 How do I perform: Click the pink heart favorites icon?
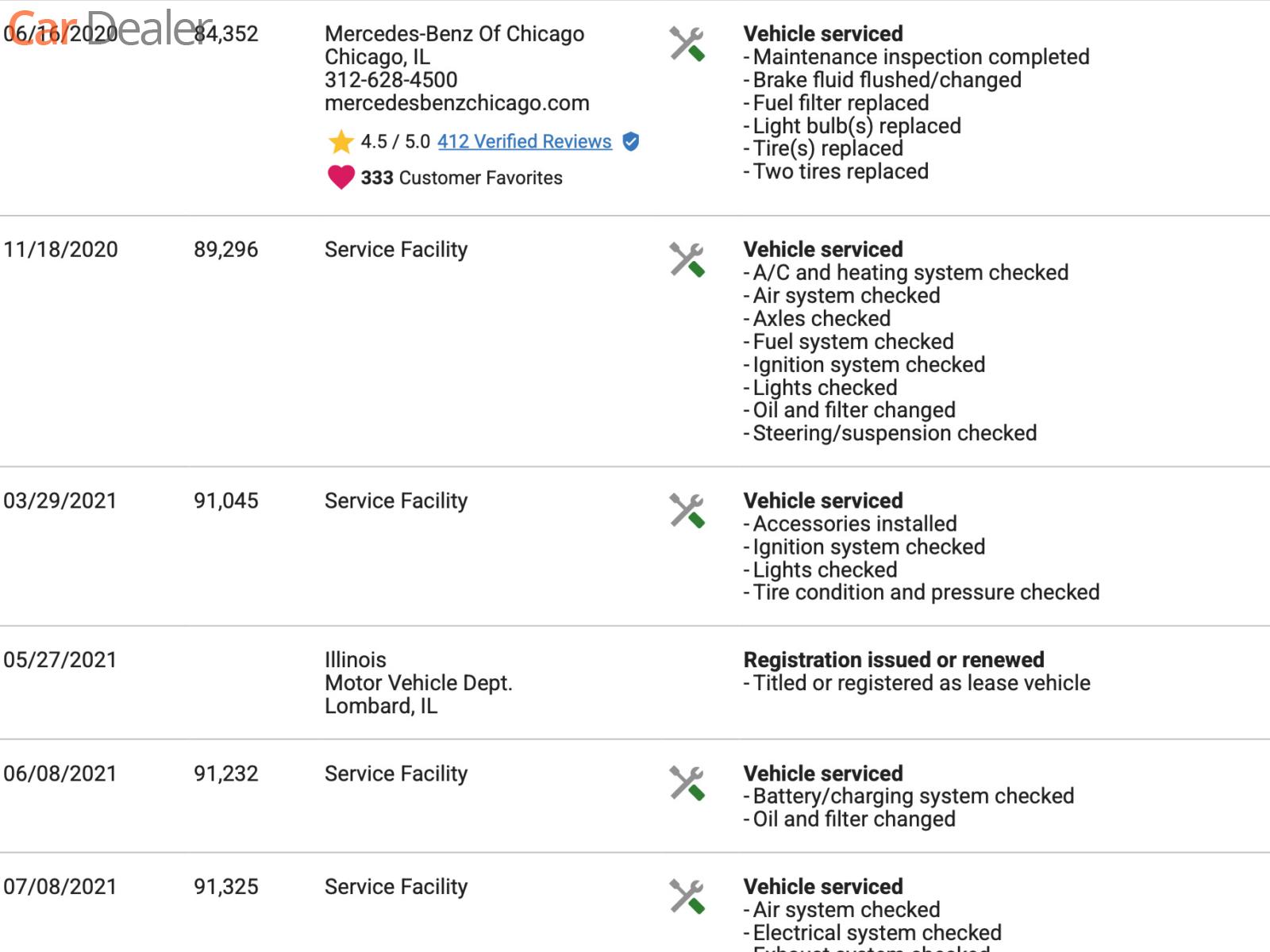coord(341,177)
